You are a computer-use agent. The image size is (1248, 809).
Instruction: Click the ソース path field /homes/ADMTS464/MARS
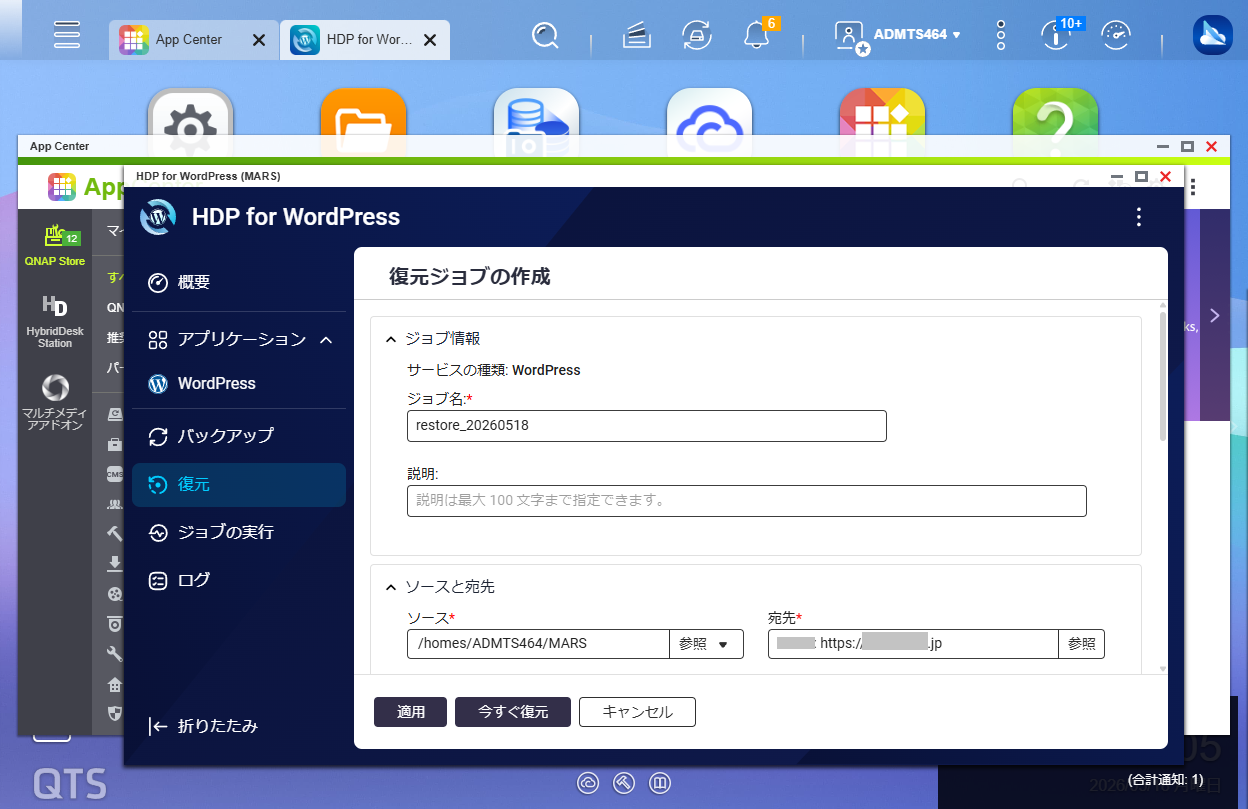[x=538, y=644]
